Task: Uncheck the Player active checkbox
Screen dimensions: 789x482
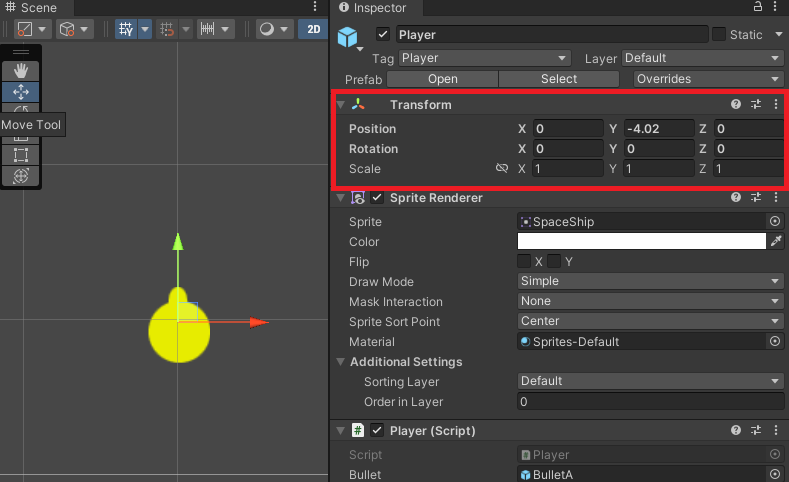Action: tap(383, 35)
